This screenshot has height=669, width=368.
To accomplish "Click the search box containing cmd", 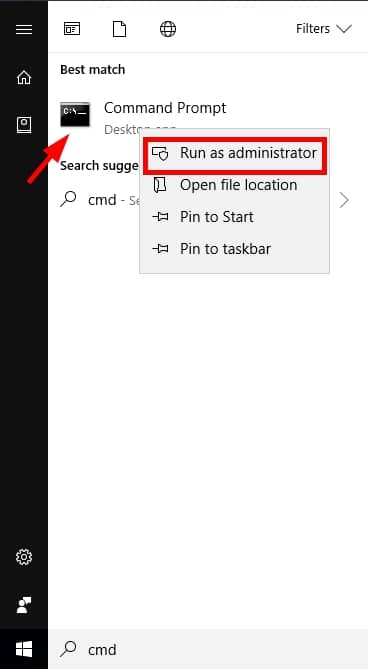I will (208, 650).
